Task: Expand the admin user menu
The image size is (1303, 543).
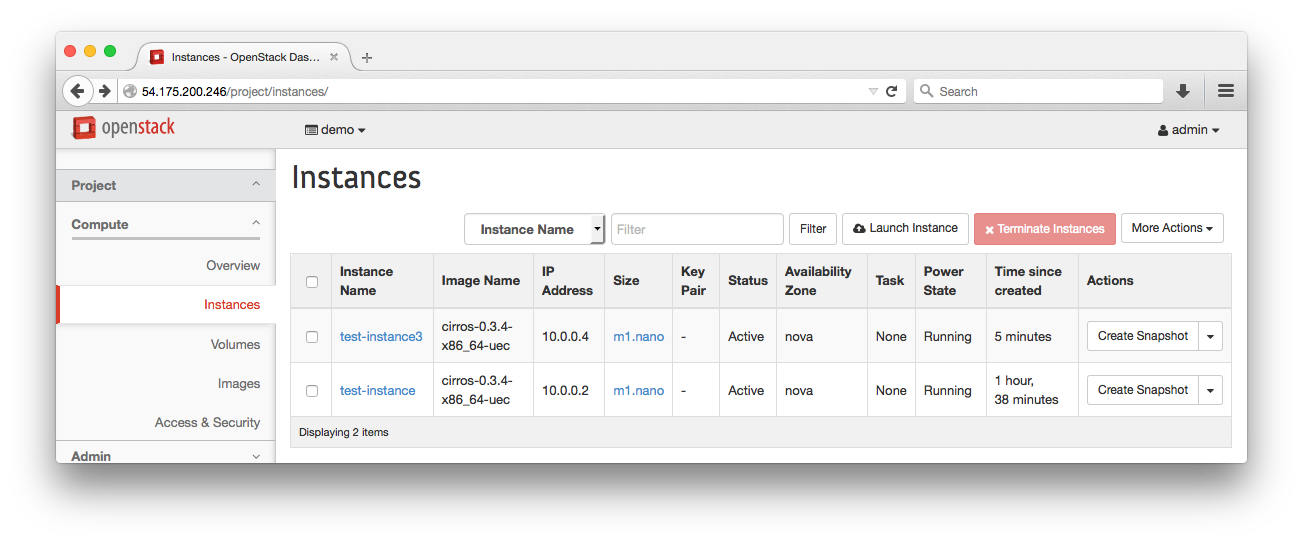Action: click(x=1189, y=130)
